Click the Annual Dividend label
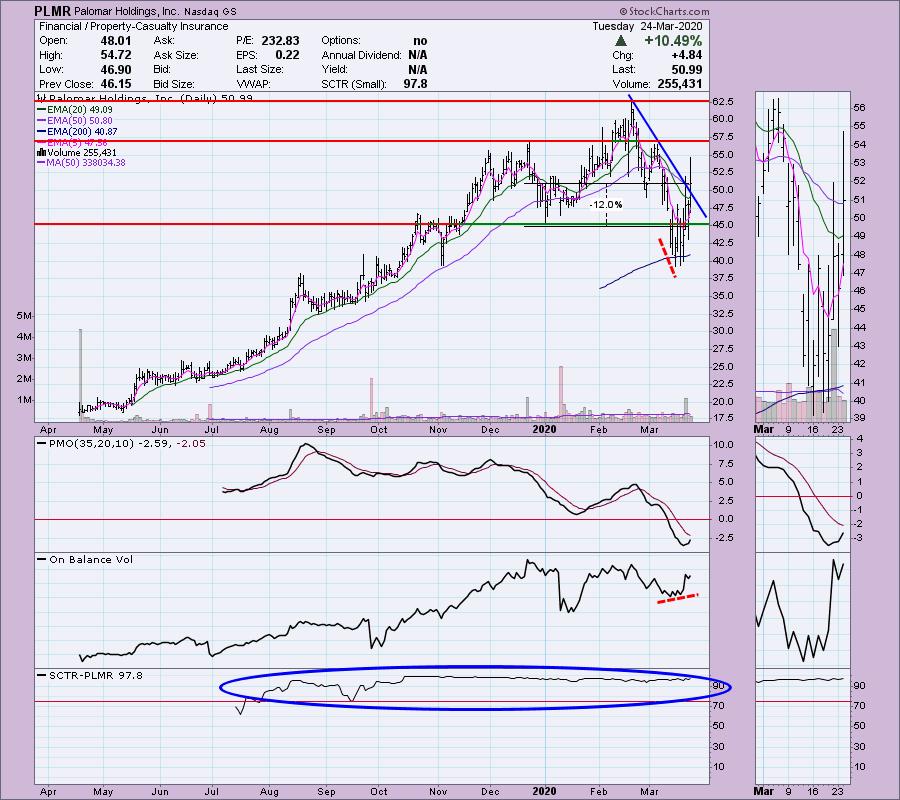 pos(361,55)
